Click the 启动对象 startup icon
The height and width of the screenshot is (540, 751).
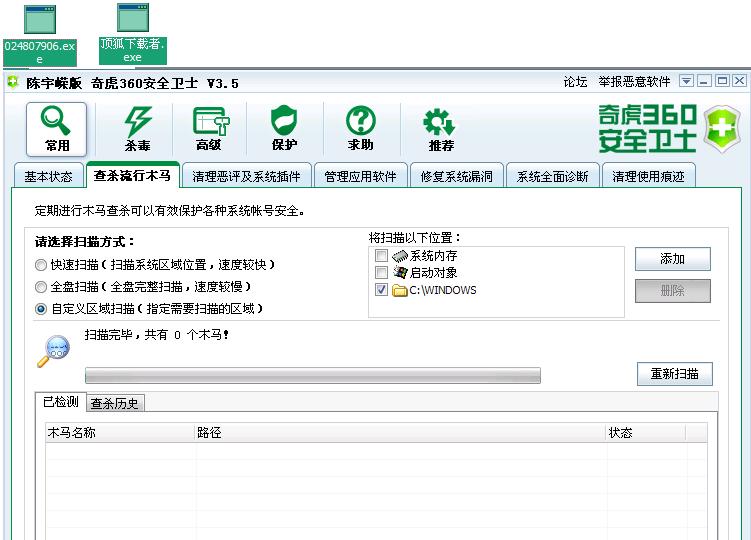400,272
